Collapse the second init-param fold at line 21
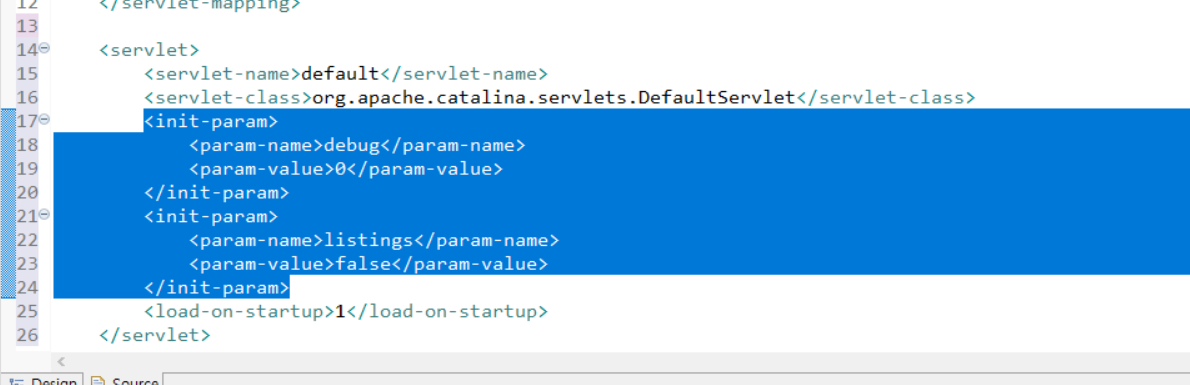Screen dimensions: 1190x385 coord(44,216)
